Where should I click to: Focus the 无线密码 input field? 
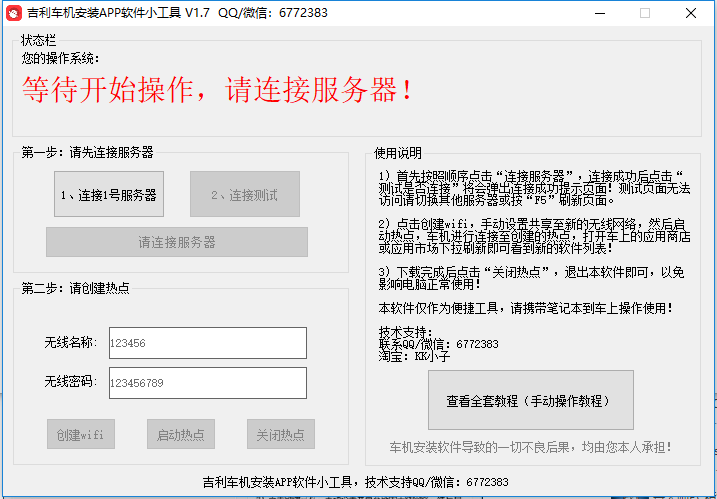pos(208,382)
